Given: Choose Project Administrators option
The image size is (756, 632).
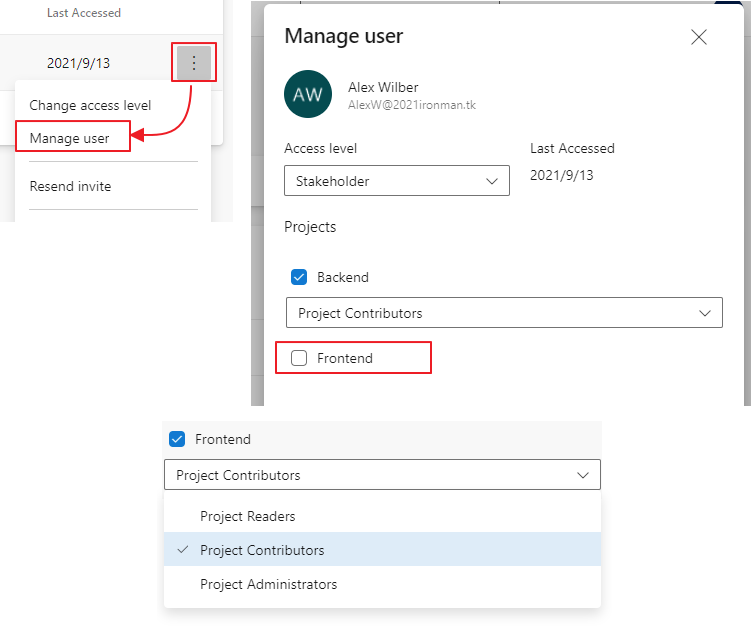Looking at the screenshot, I should click(268, 584).
